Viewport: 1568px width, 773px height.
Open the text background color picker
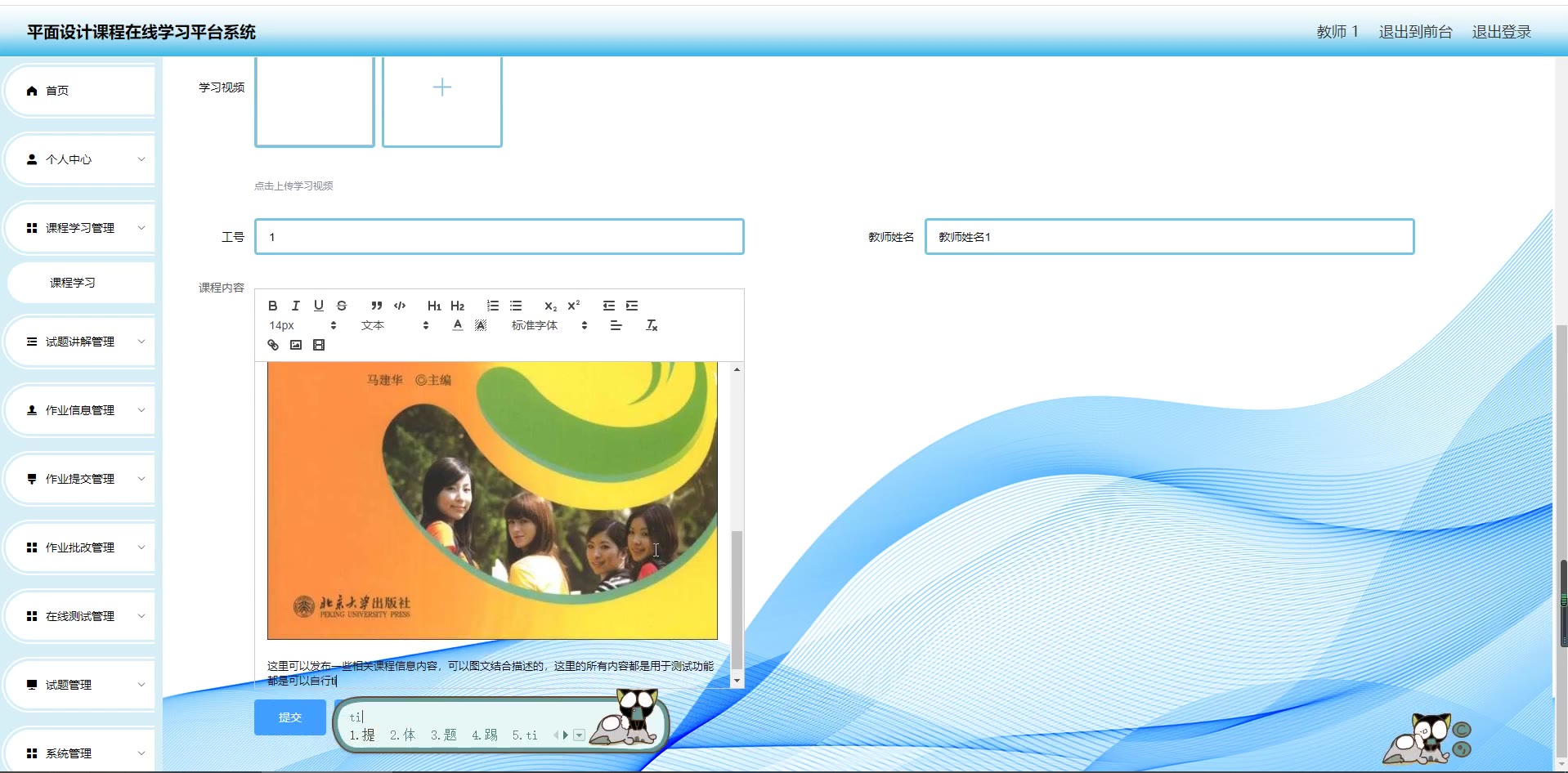click(480, 325)
